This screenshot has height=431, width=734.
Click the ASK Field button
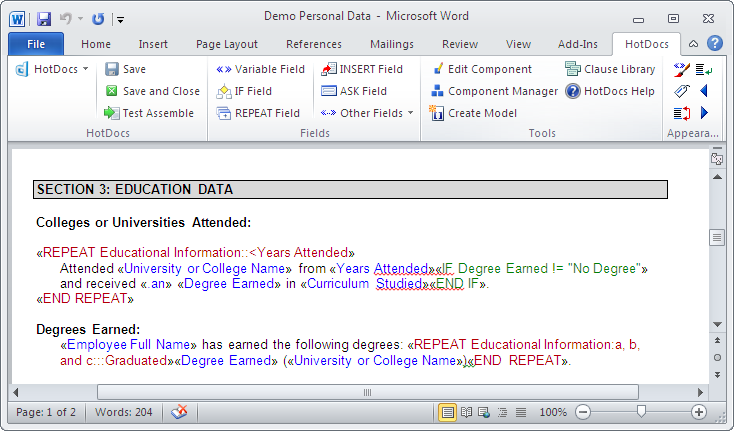pos(354,91)
